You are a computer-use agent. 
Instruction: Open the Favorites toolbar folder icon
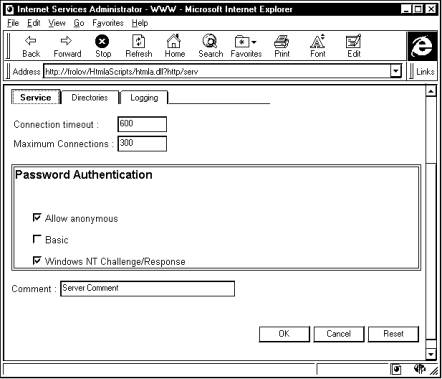point(246,46)
